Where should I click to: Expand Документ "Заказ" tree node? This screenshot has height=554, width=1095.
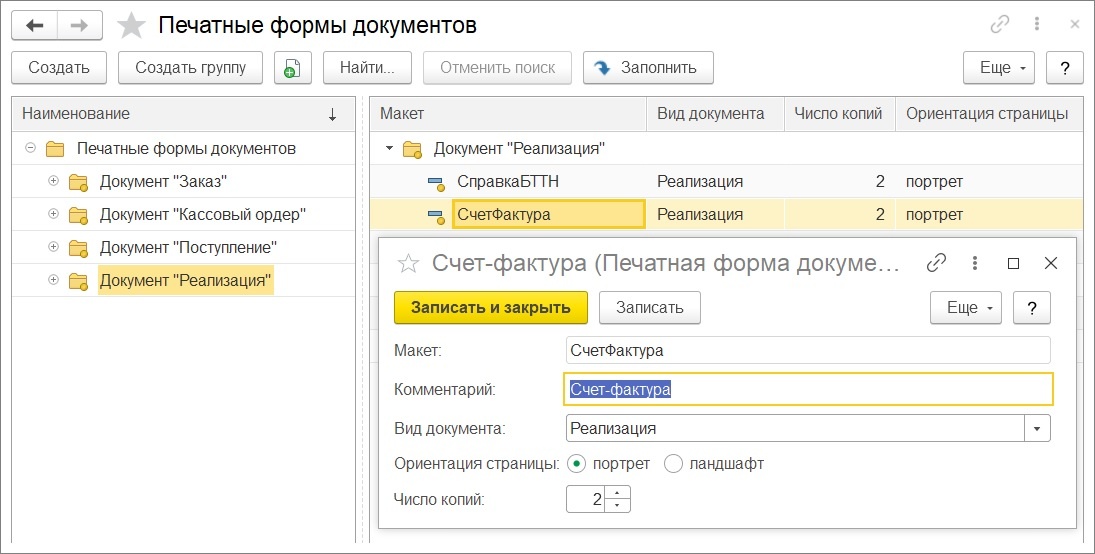click(53, 182)
